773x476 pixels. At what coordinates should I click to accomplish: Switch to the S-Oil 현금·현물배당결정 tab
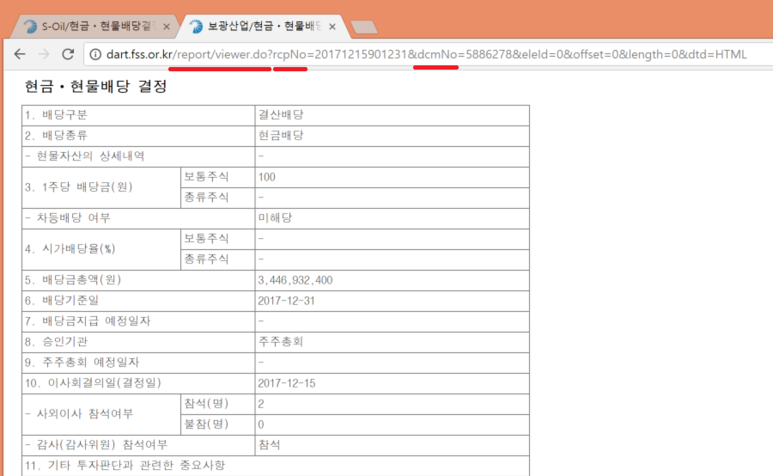(x=93, y=26)
